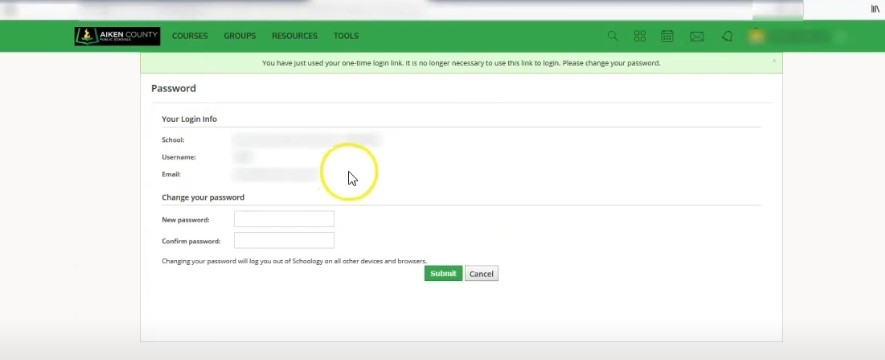Dismiss the one-time login notice
885x360 pixels.
(x=774, y=60)
